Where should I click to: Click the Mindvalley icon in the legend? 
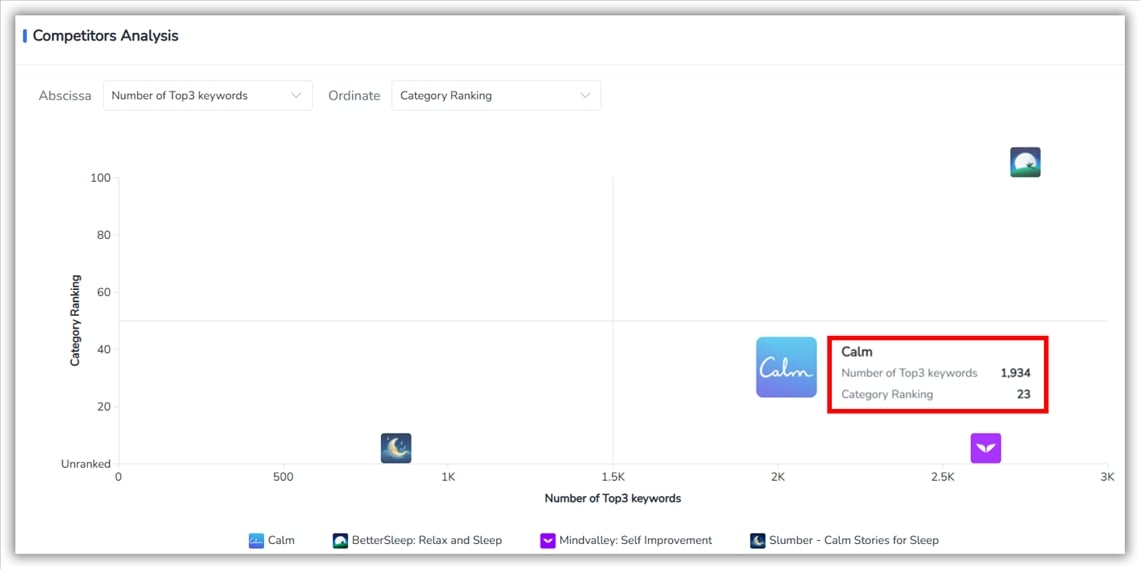pos(547,541)
